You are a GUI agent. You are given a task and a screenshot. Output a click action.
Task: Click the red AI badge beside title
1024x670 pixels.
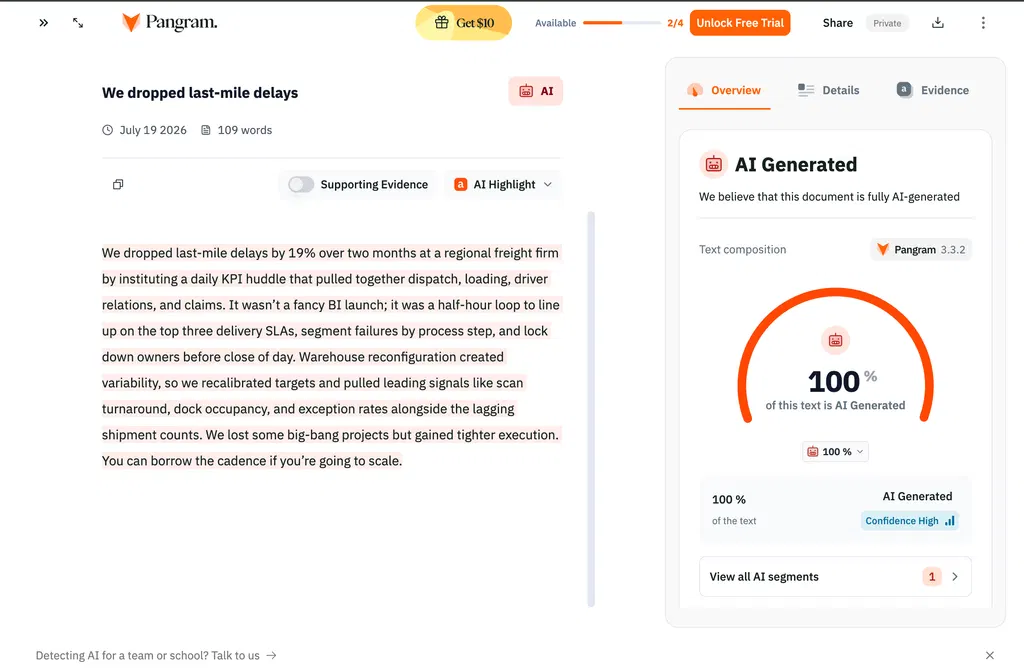click(x=536, y=91)
